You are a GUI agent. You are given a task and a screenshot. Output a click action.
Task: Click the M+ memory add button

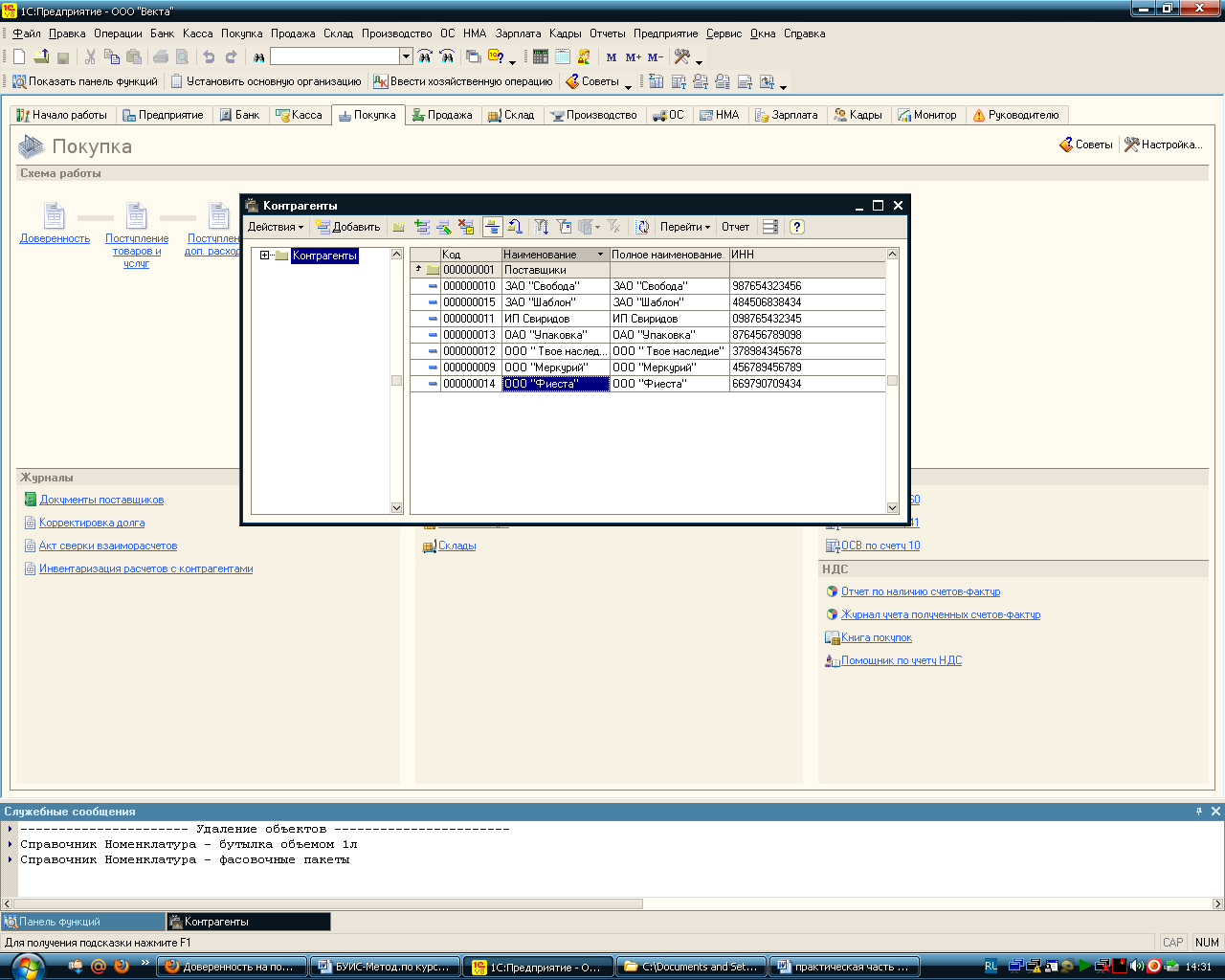pyautogui.click(x=633, y=57)
